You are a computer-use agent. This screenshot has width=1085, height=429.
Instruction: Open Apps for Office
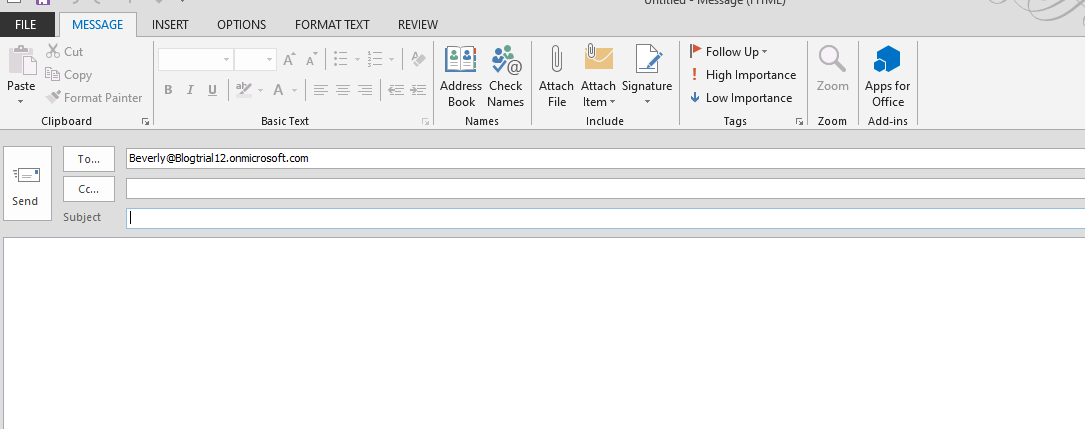pyautogui.click(x=888, y=76)
